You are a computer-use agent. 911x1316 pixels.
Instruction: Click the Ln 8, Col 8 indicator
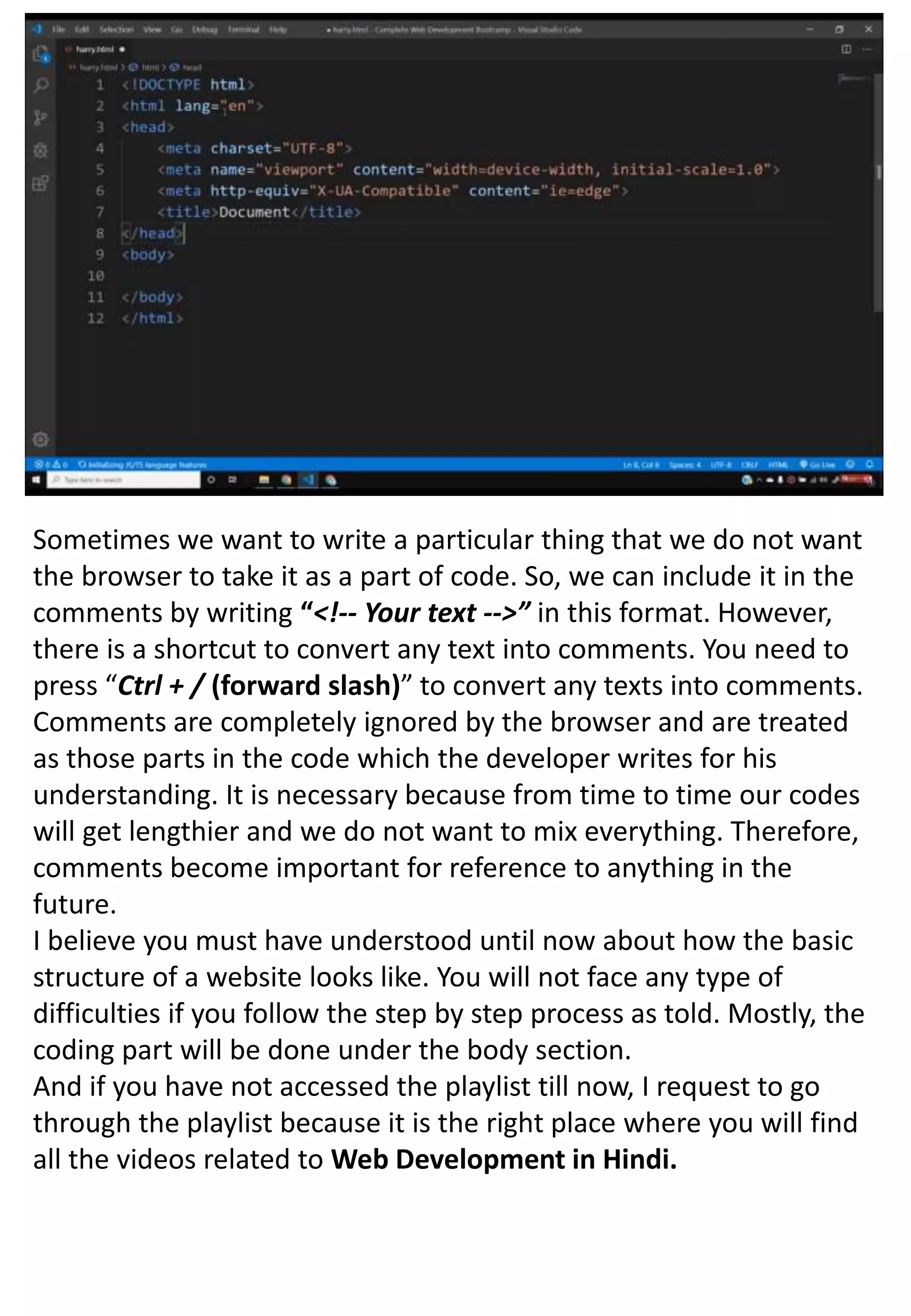coord(641,464)
